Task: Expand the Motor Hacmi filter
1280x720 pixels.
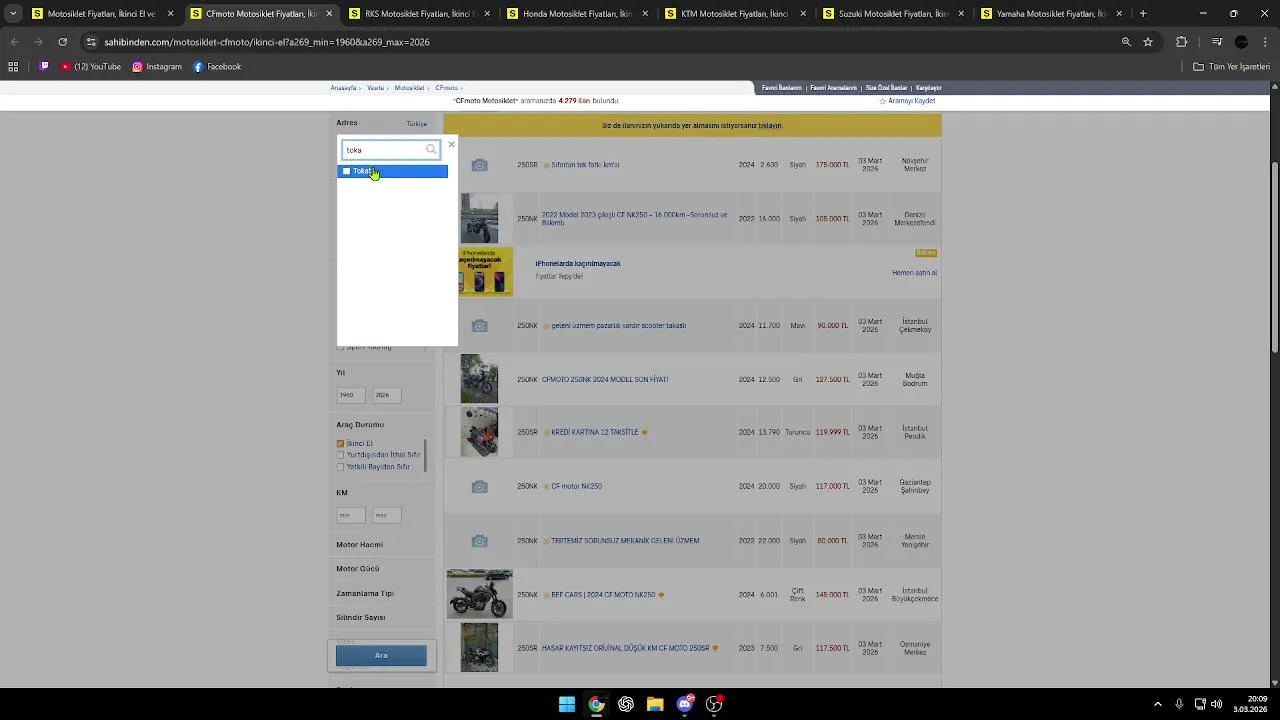Action: [x=359, y=545]
